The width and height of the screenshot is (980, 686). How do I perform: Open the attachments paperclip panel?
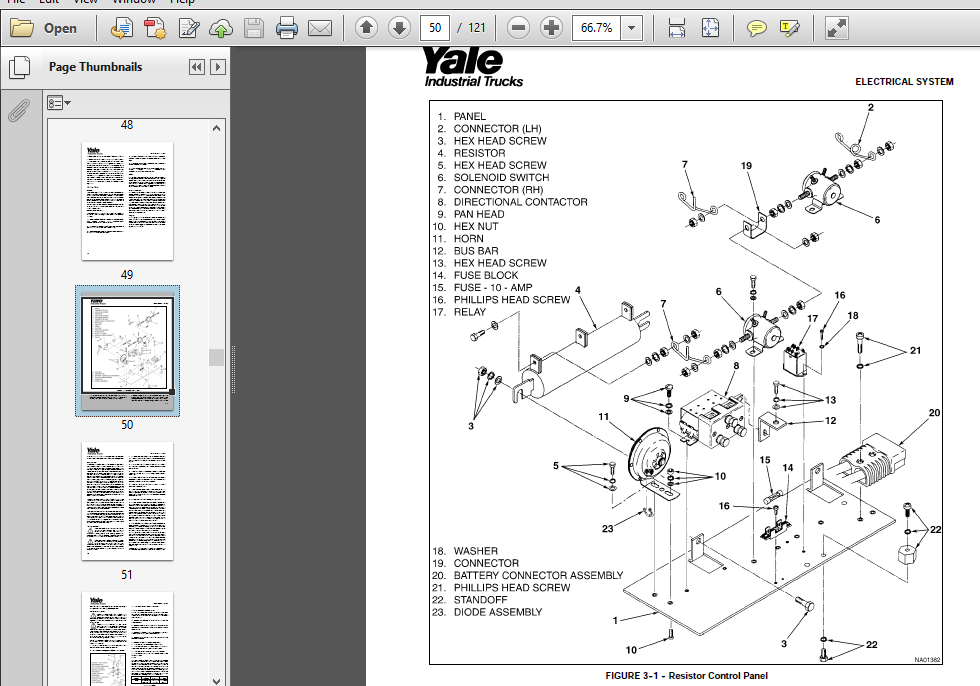[x=19, y=111]
